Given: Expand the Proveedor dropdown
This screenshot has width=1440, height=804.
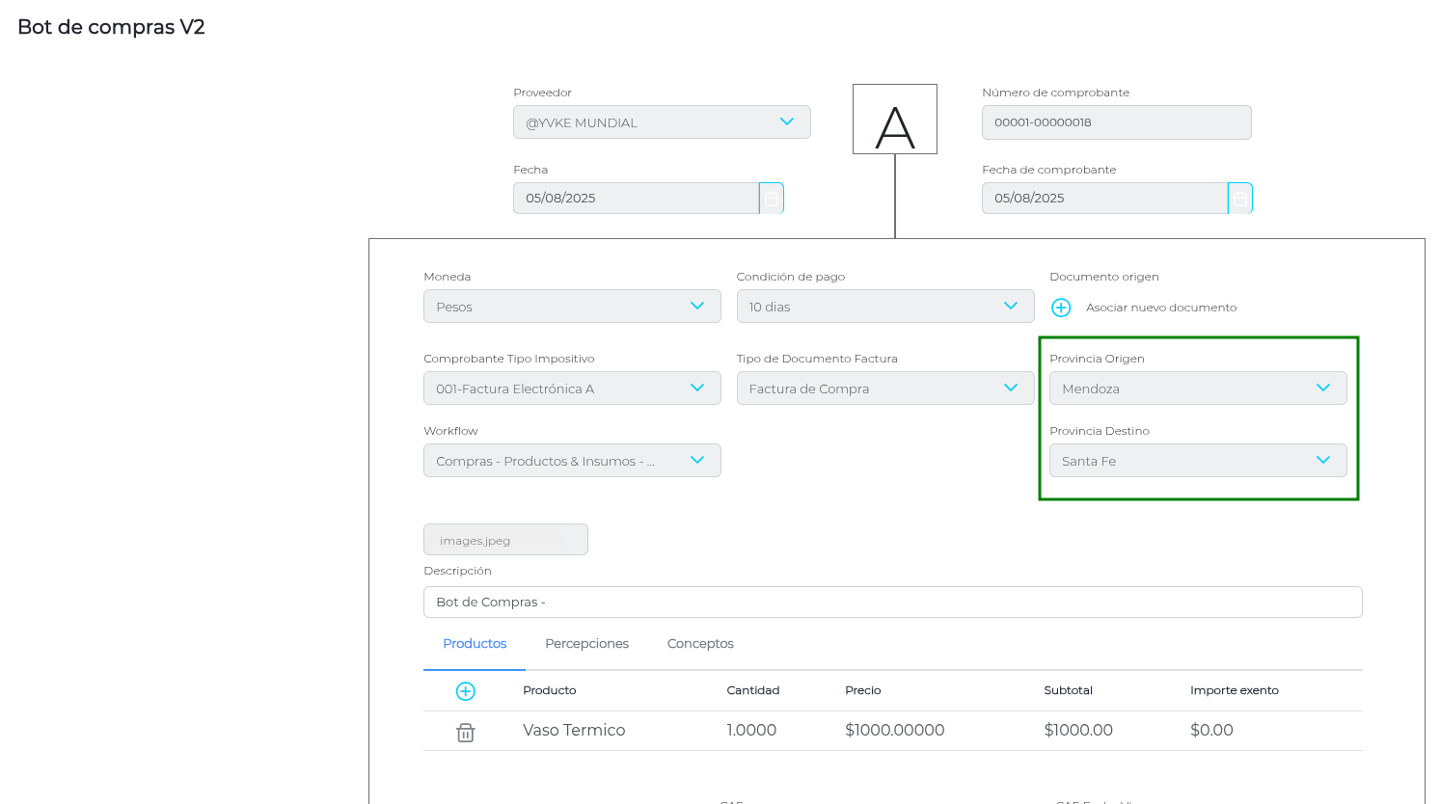Looking at the screenshot, I should [661, 122].
